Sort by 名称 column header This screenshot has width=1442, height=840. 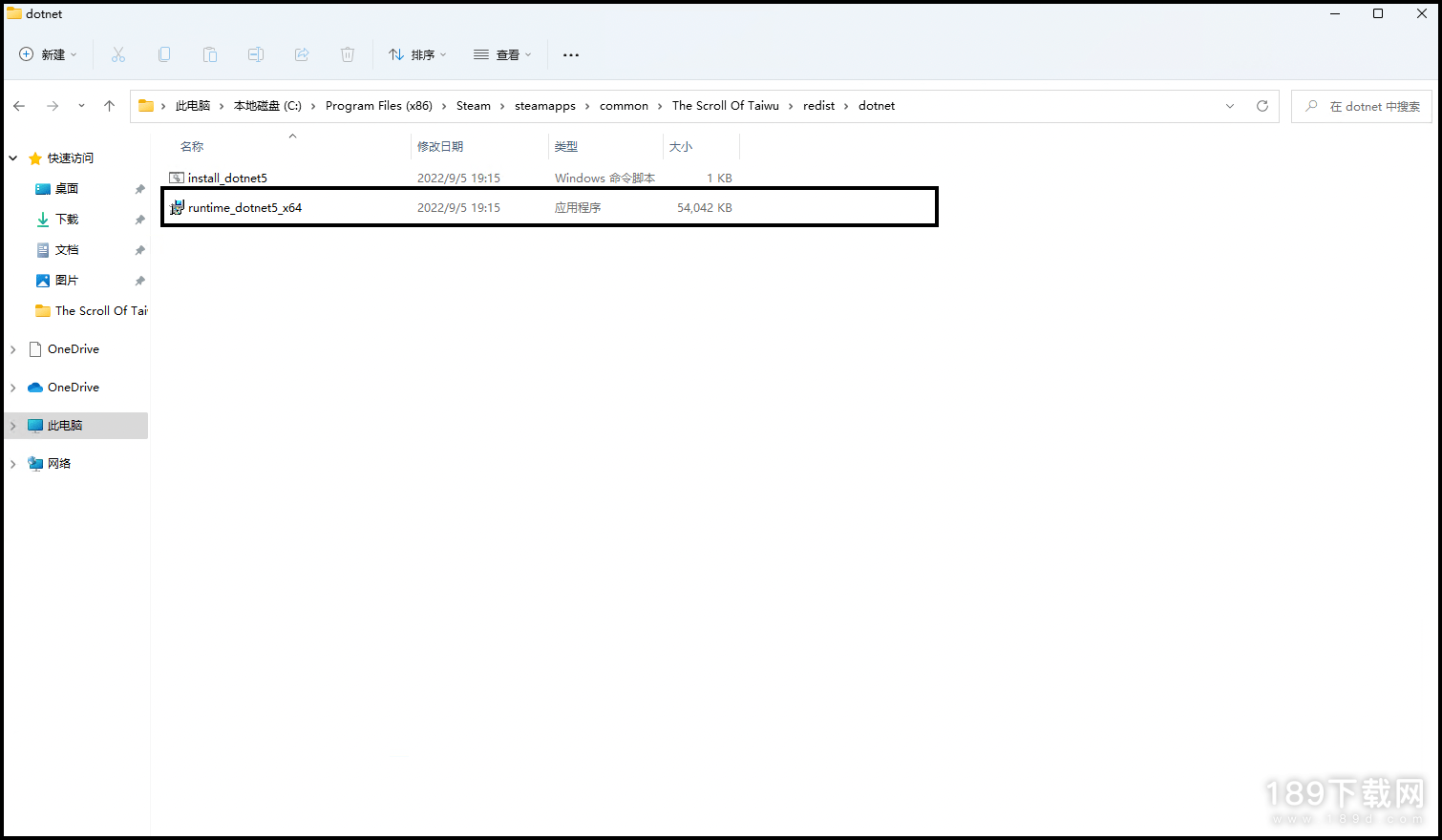[192, 146]
